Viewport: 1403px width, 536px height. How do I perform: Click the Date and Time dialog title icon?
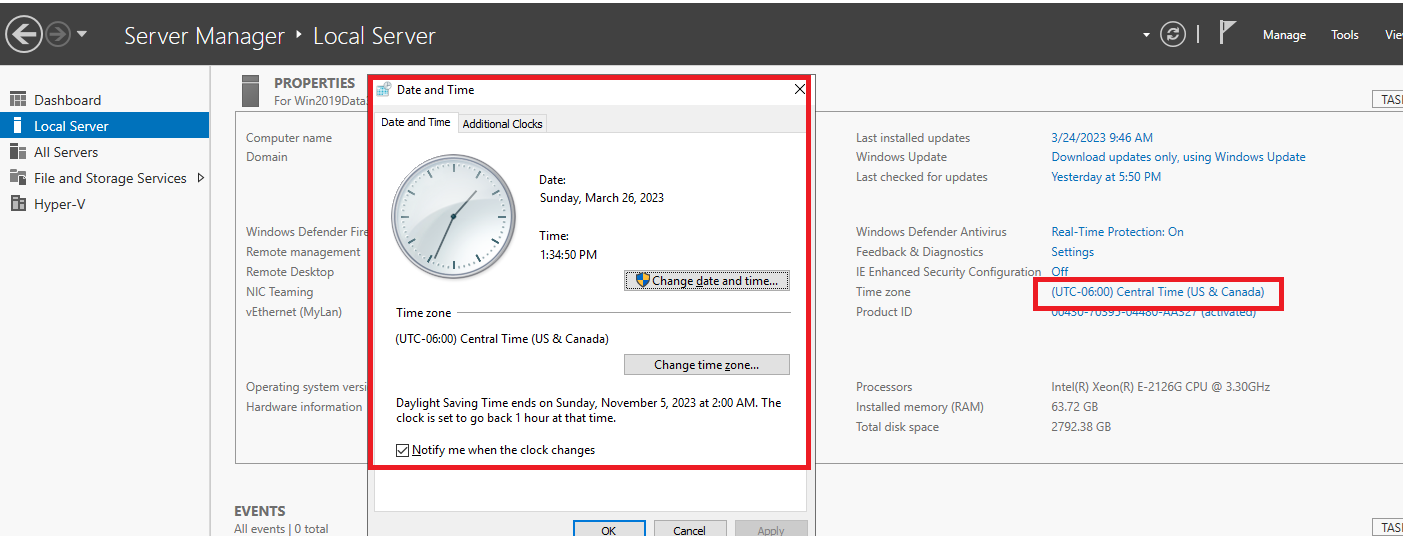(x=383, y=89)
